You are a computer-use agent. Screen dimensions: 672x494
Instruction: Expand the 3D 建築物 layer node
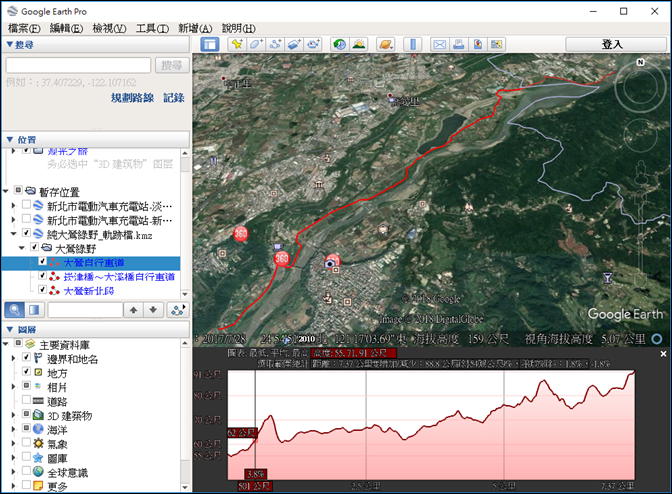click(x=14, y=415)
